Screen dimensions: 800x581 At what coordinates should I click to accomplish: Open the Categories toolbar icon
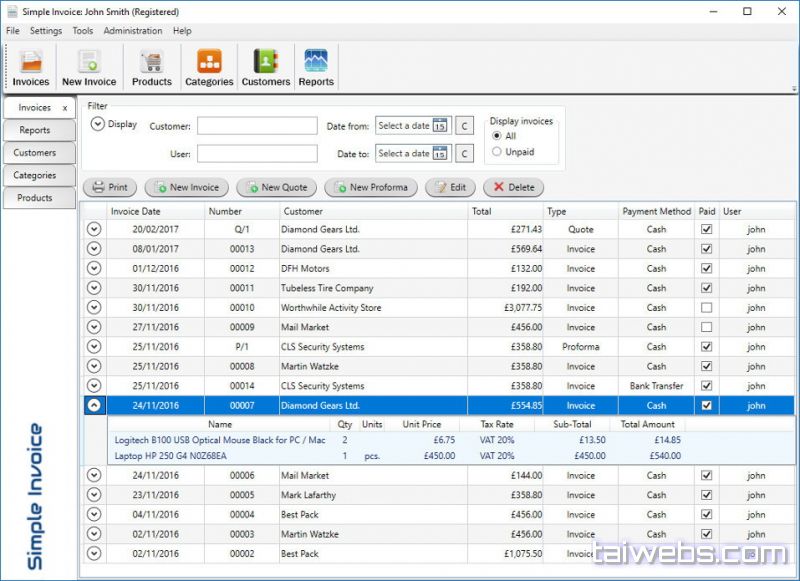pos(209,67)
